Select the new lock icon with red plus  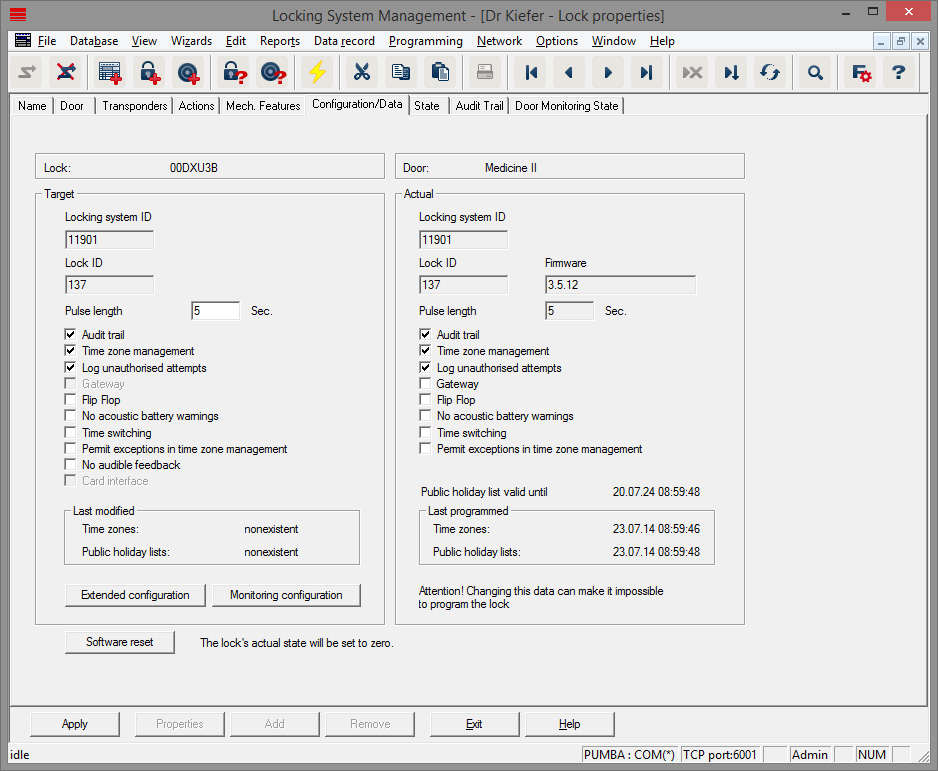coord(149,72)
